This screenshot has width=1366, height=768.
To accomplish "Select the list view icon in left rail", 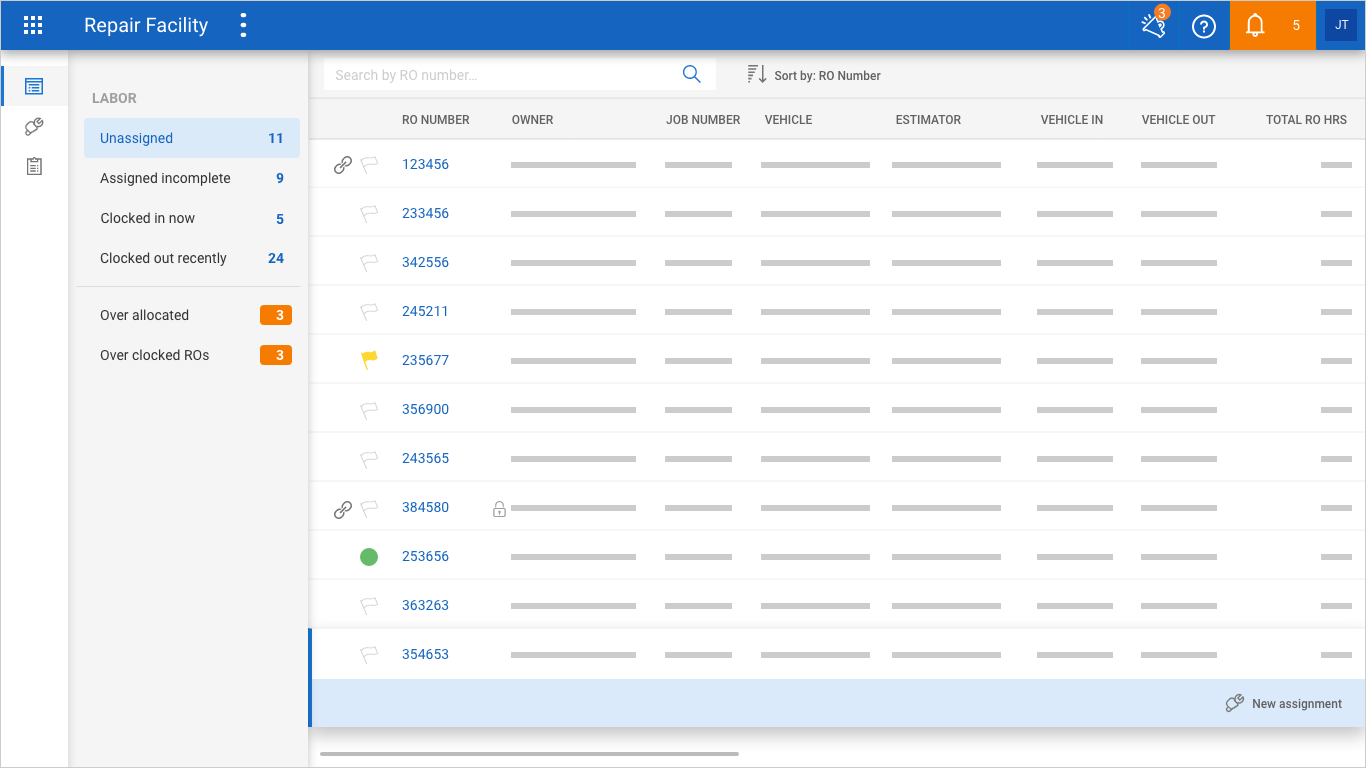I will click(x=34, y=86).
